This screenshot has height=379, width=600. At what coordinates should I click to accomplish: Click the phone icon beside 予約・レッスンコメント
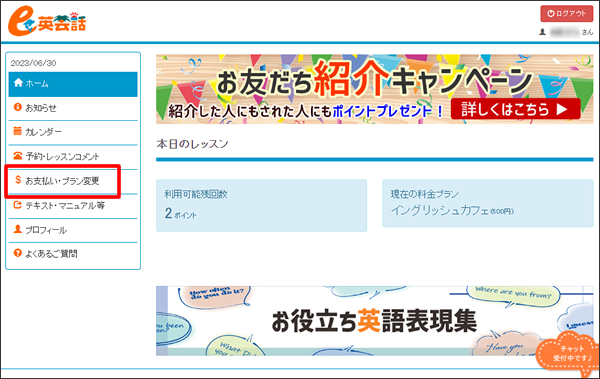(x=18, y=155)
